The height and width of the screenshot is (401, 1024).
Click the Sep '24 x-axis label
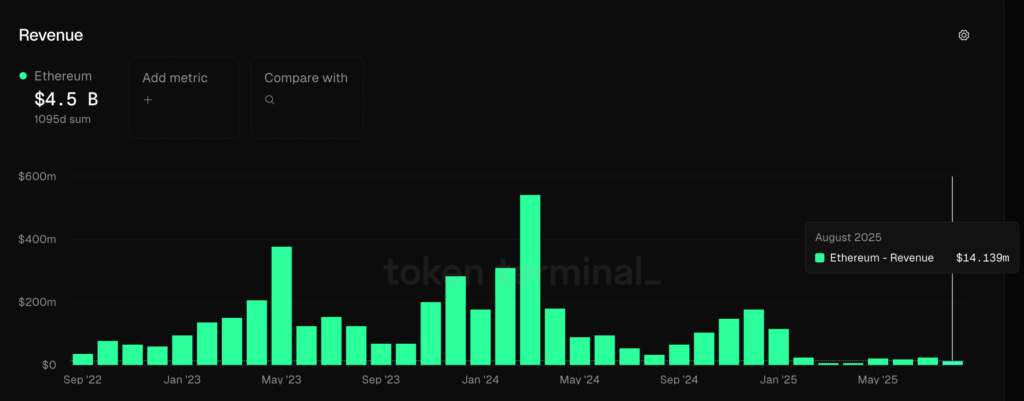(679, 379)
